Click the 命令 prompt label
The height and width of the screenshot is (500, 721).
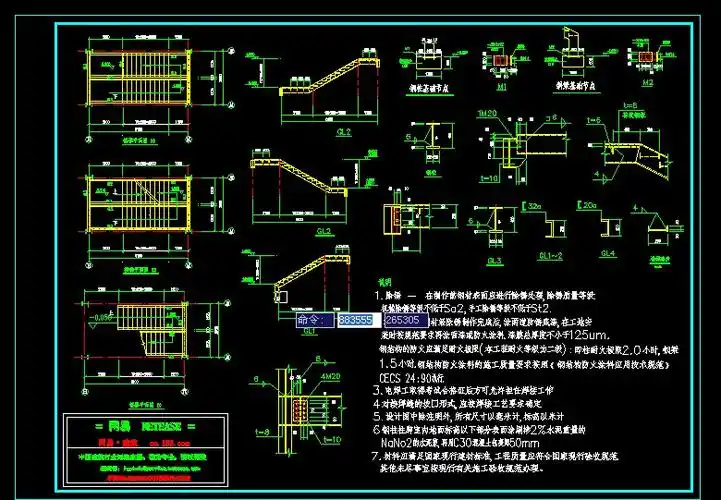pyautogui.click(x=312, y=320)
